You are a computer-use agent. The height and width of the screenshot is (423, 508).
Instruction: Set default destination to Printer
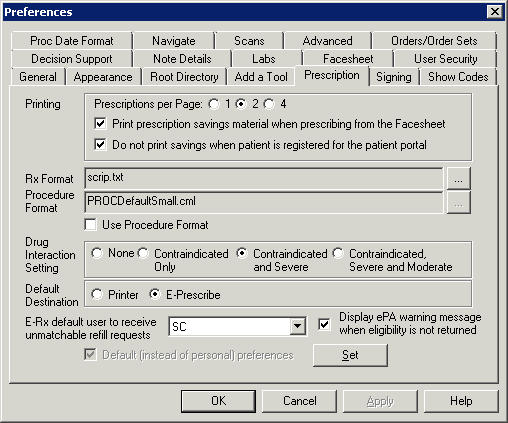(x=97, y=294)
